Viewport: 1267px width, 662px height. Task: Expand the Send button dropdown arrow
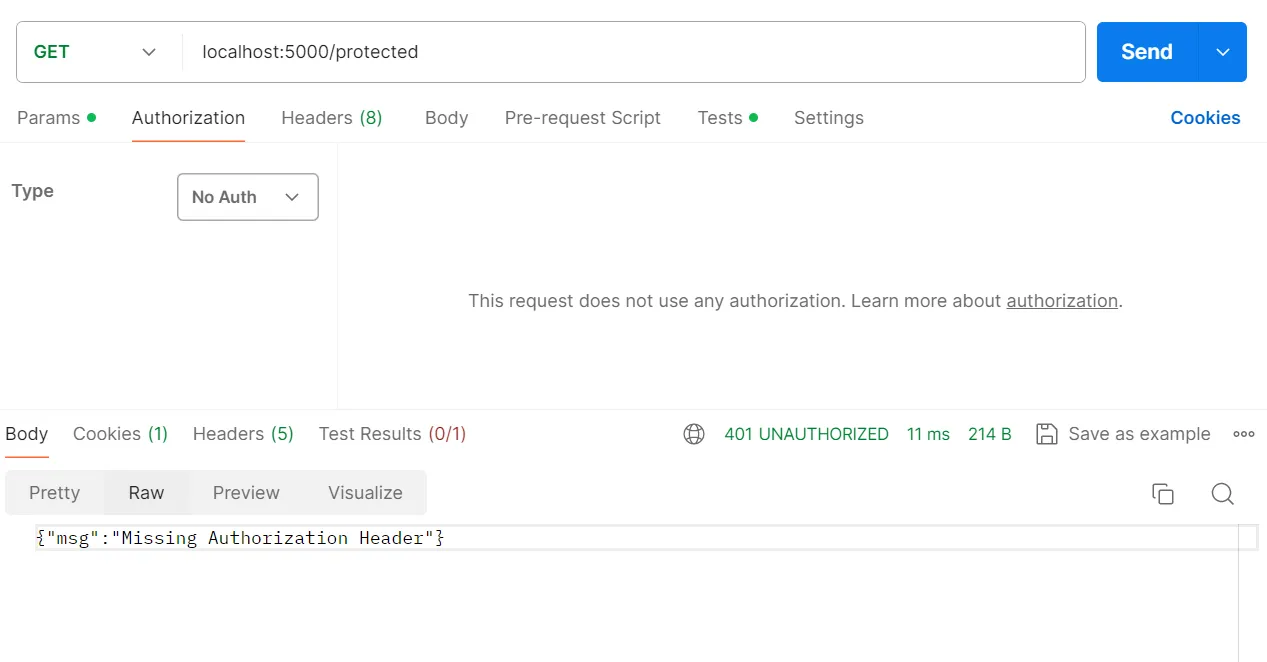(x=1222, y=51)
